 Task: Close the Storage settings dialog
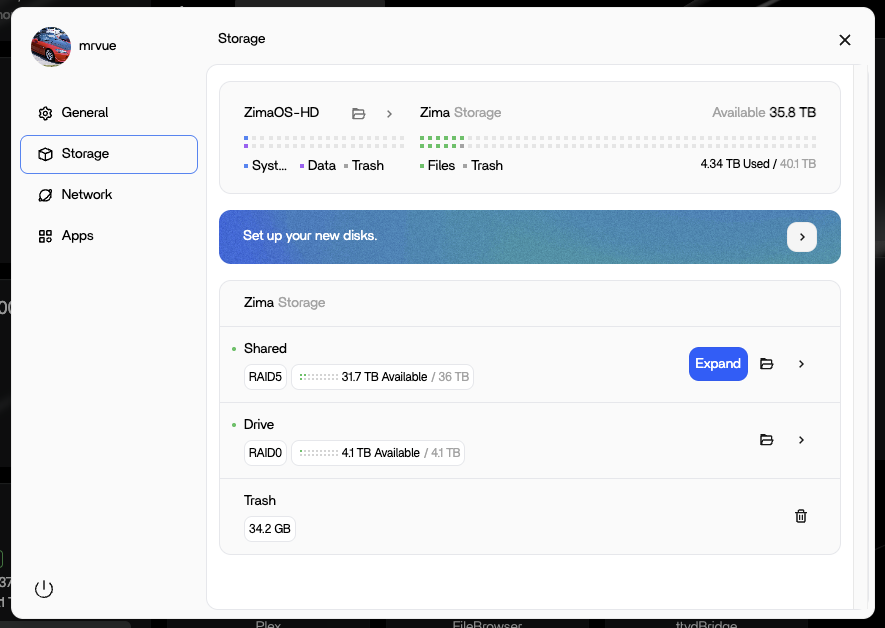click(x=845, y=40)
